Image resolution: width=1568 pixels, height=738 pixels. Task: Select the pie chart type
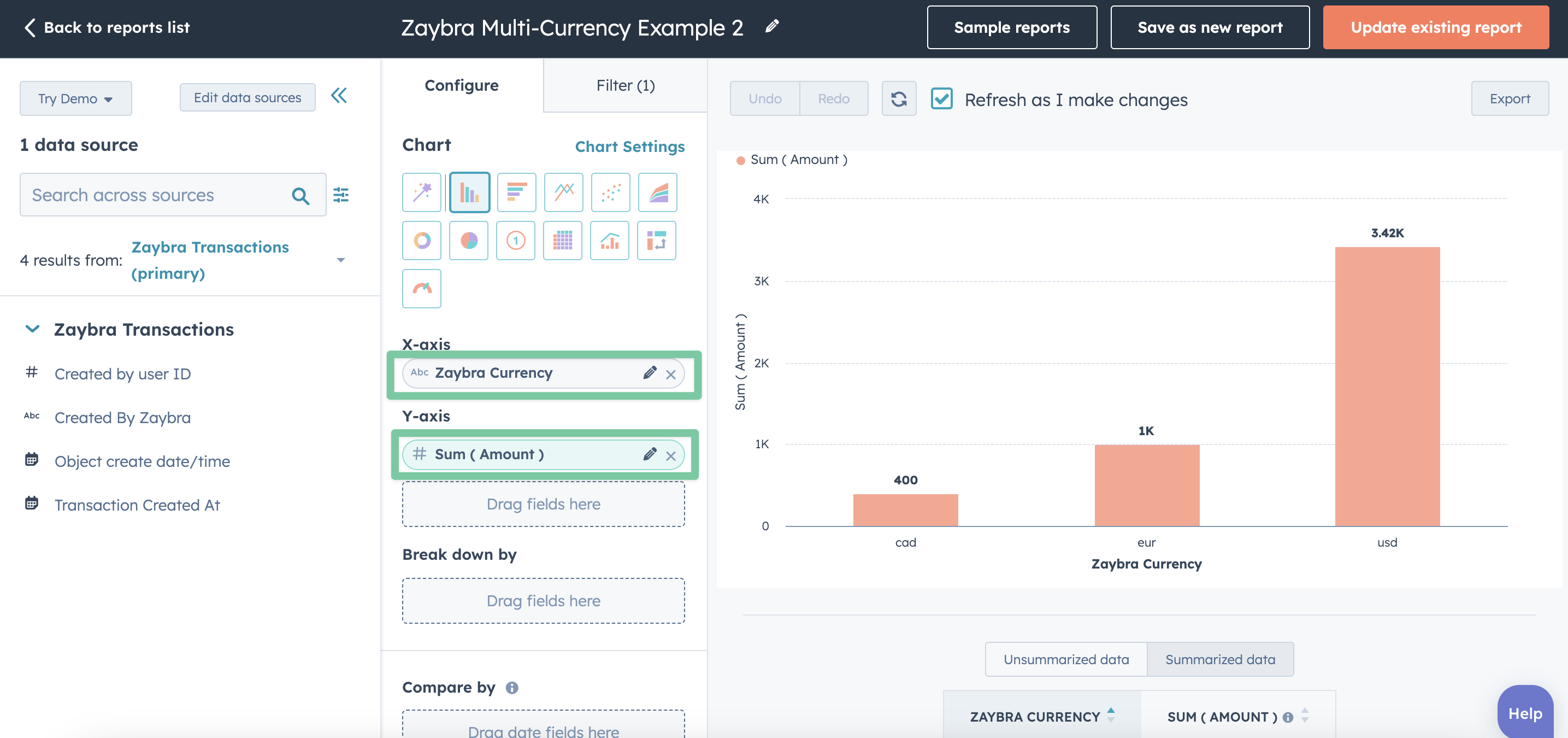tap(469, 241)
